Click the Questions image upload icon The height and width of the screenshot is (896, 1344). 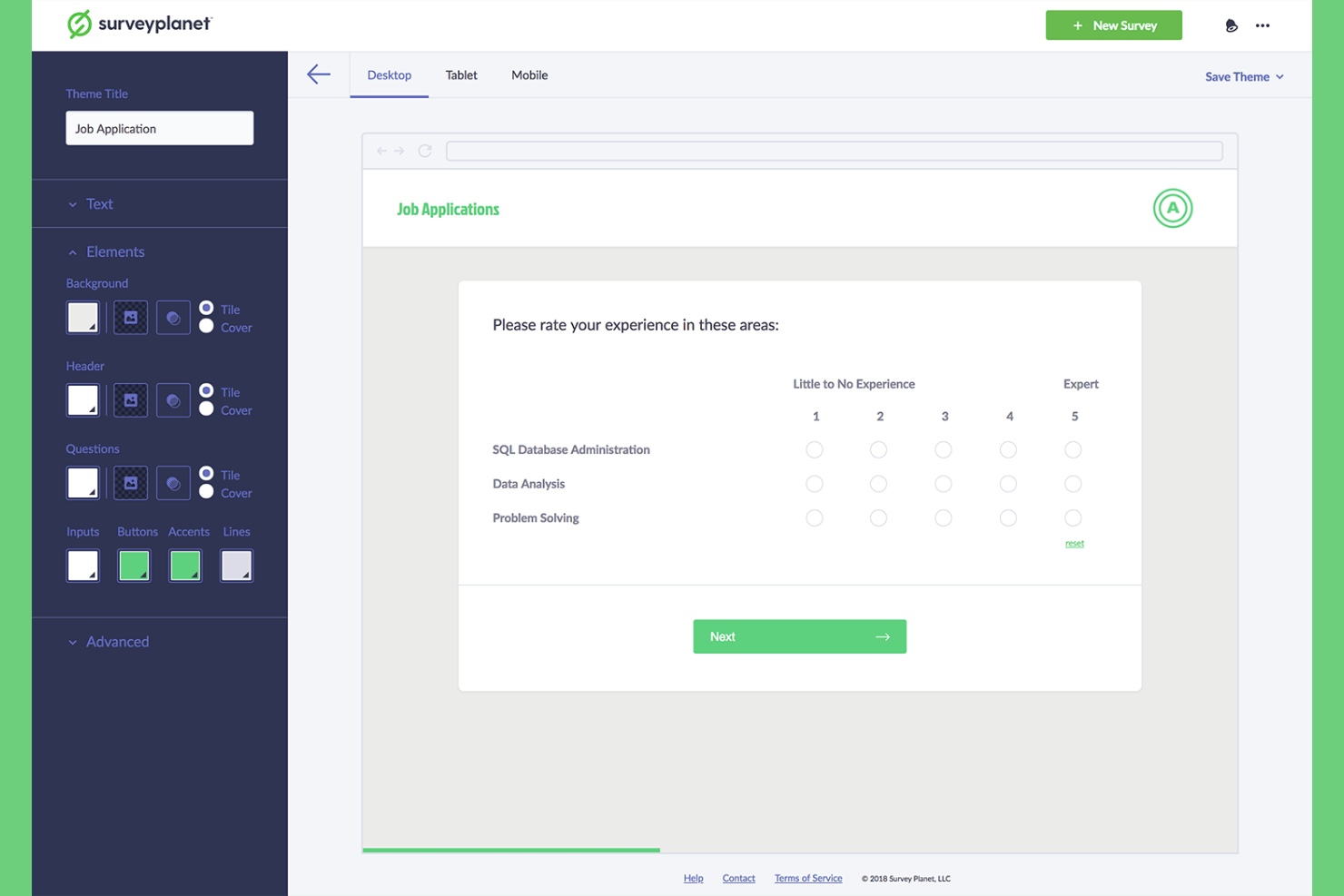coord(130,482)
